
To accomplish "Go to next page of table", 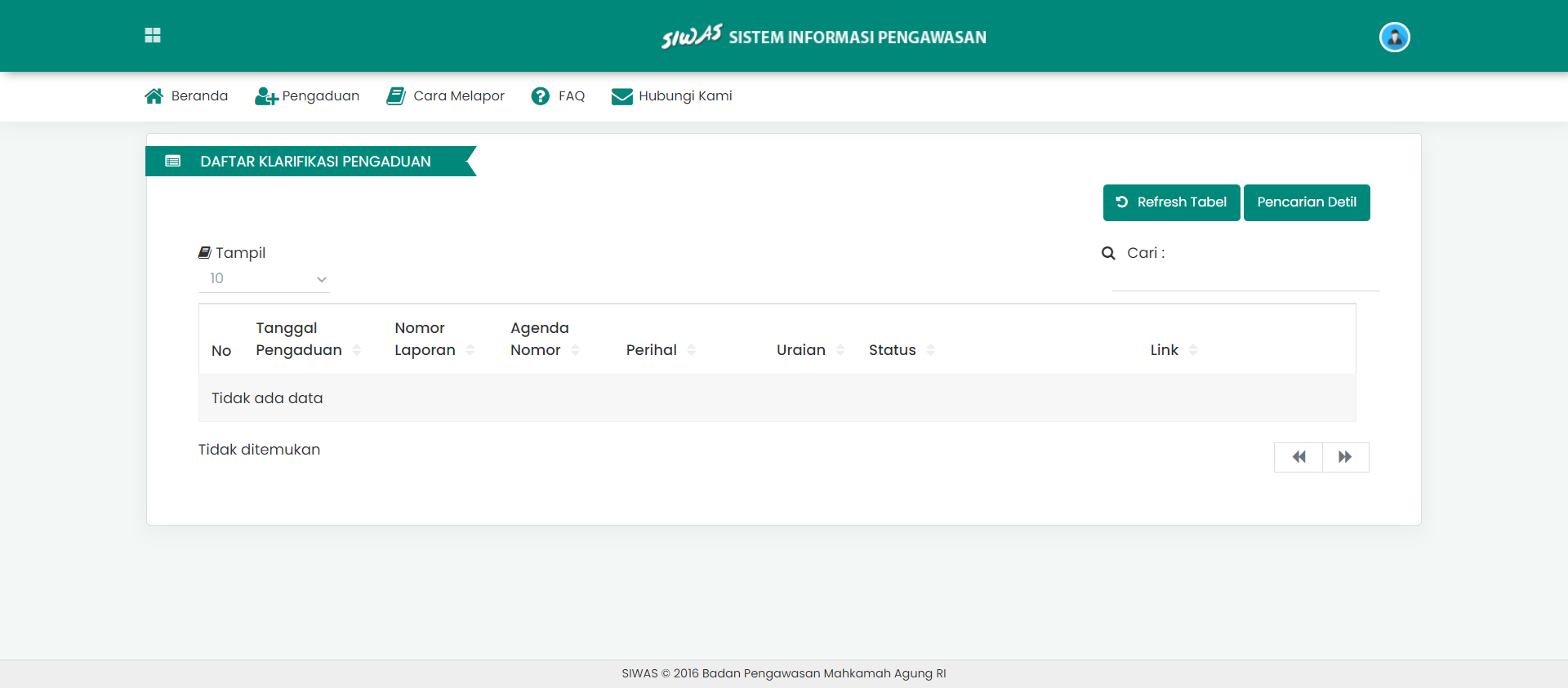I will [1345, 457].
